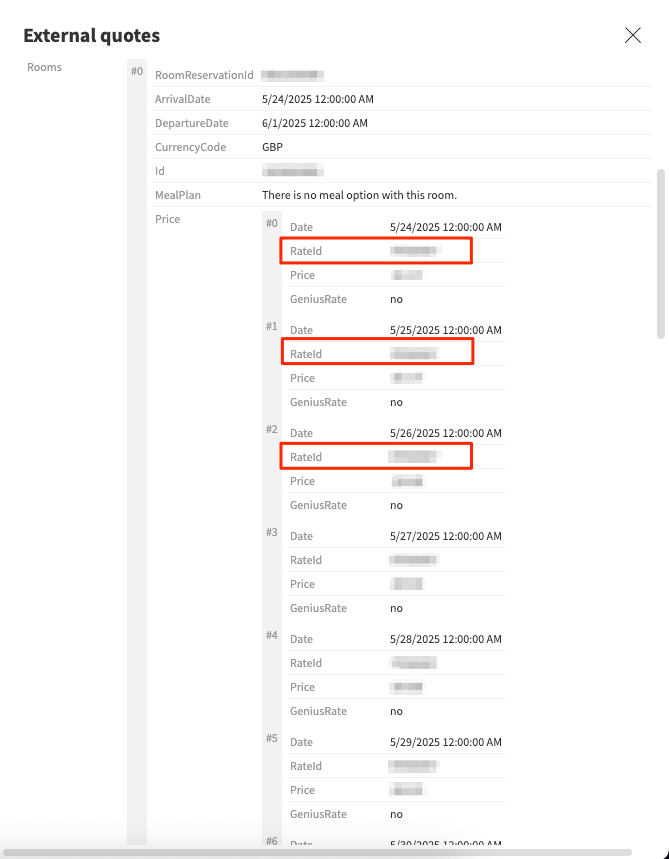Click the External quotes heading
This screenshot has width=669, height=859.
pos(91,36)
